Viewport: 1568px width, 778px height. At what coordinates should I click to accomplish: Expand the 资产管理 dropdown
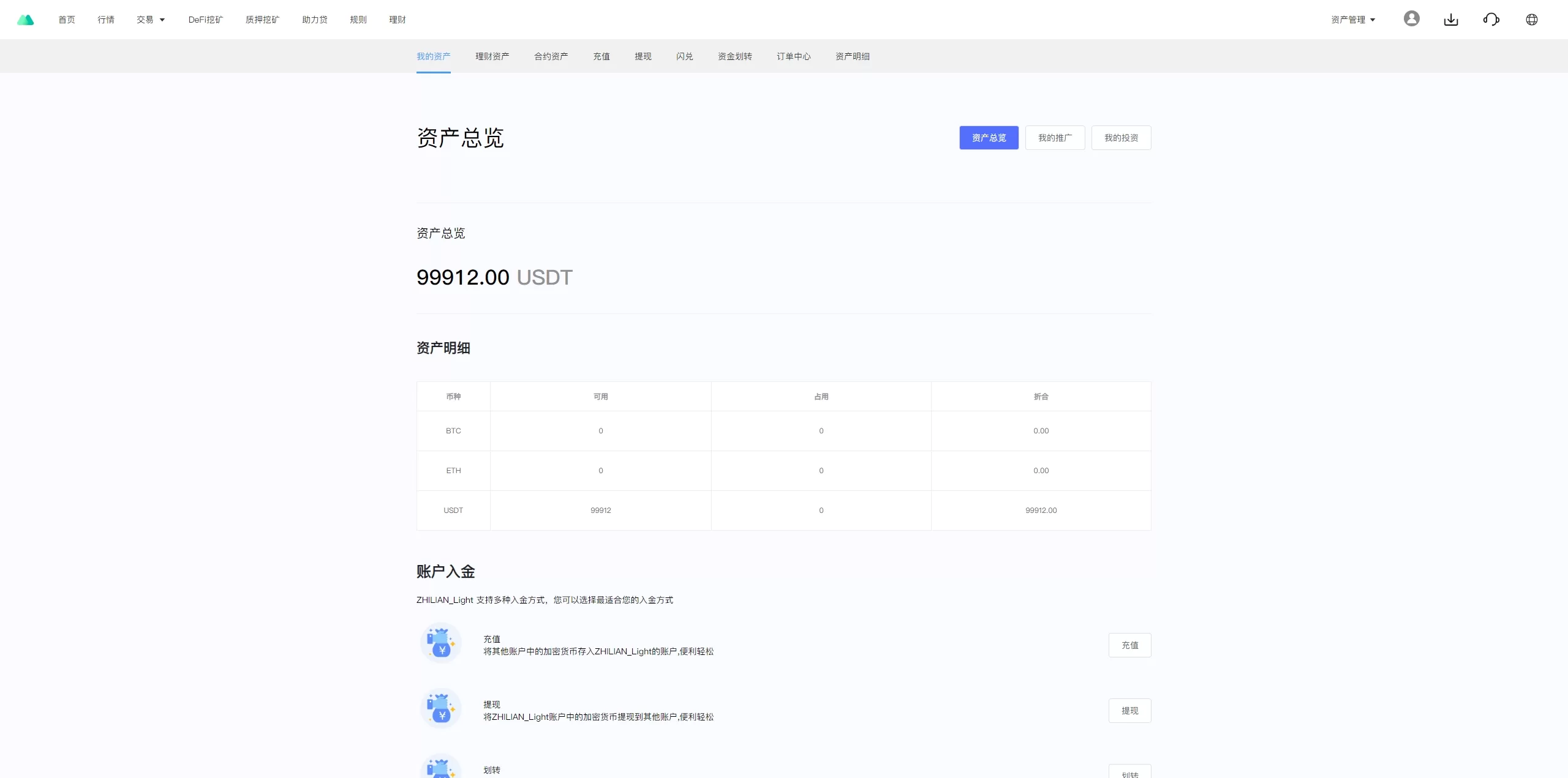tap(1353, 20)
